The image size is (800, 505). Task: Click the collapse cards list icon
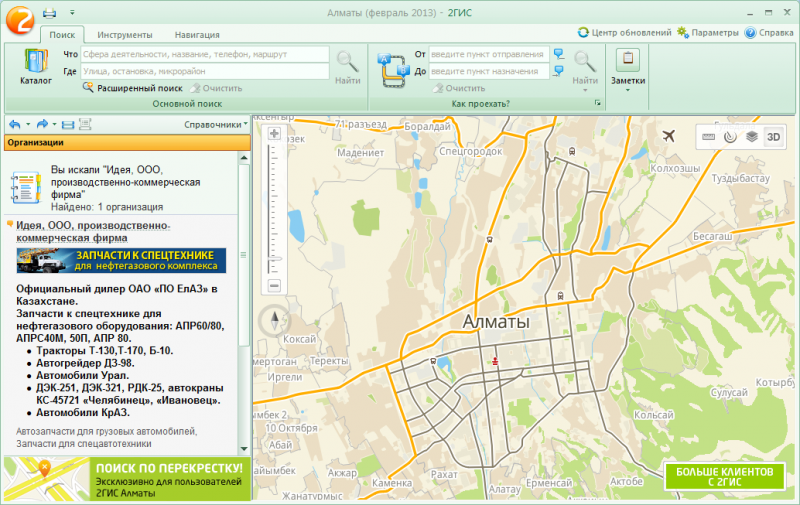point(68,124)
